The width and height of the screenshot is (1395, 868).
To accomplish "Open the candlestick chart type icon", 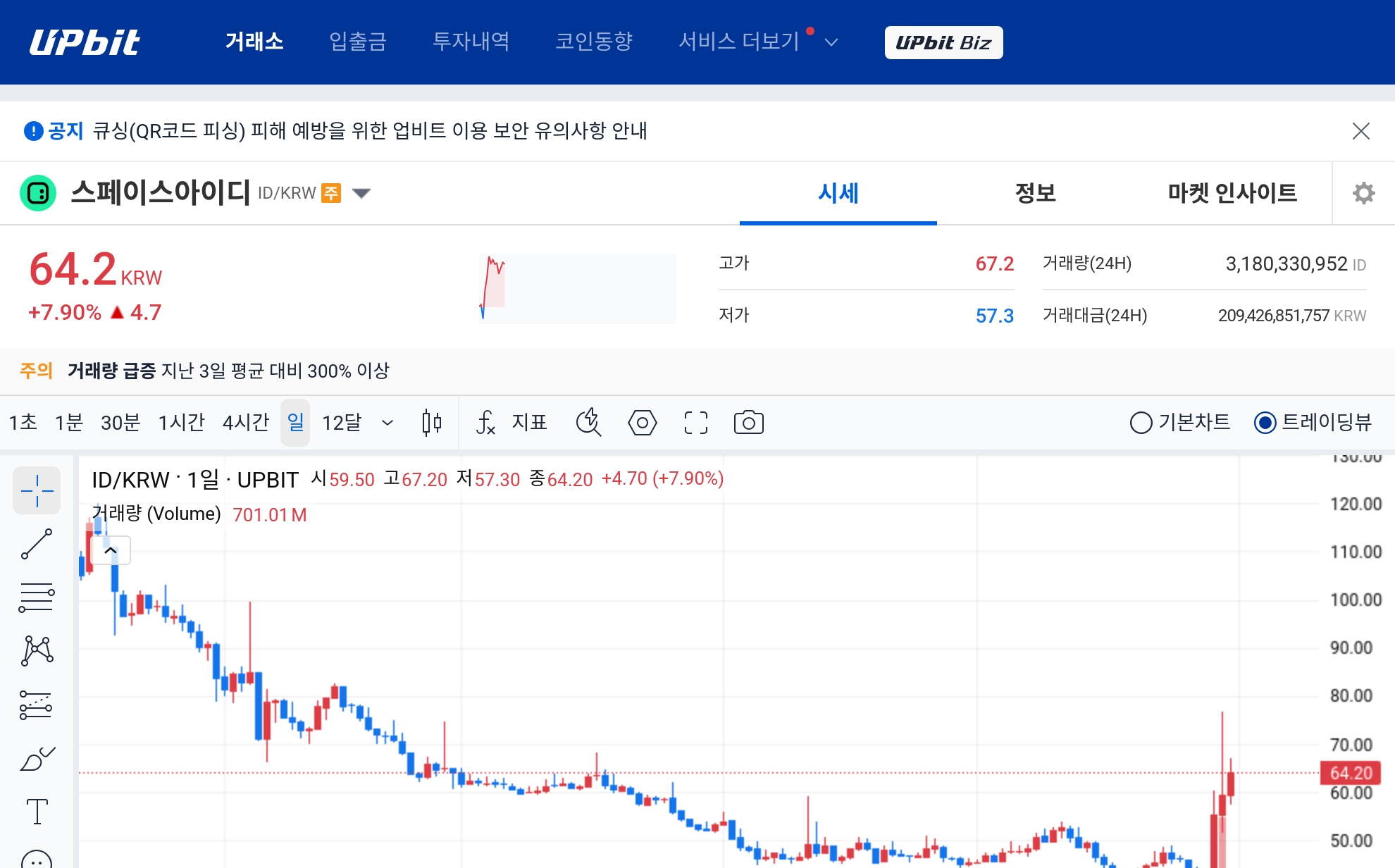I will [x=432, y=423].
